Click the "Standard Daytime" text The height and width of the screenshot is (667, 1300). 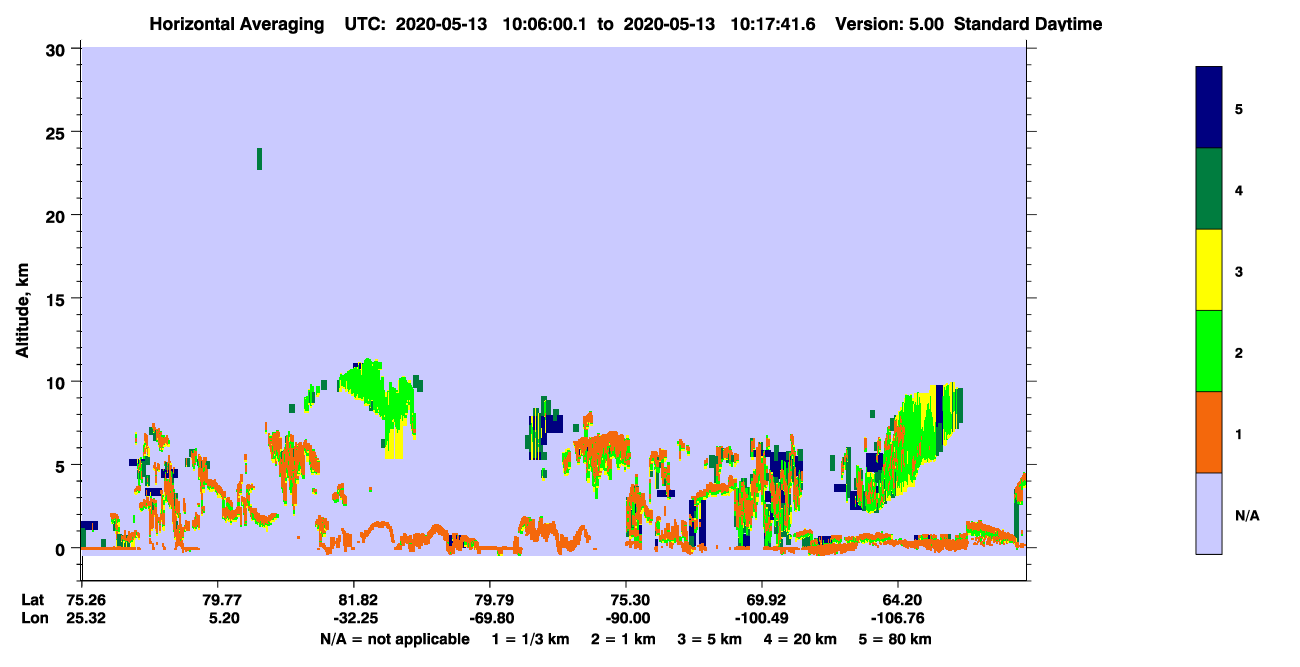coord(1027,24)
